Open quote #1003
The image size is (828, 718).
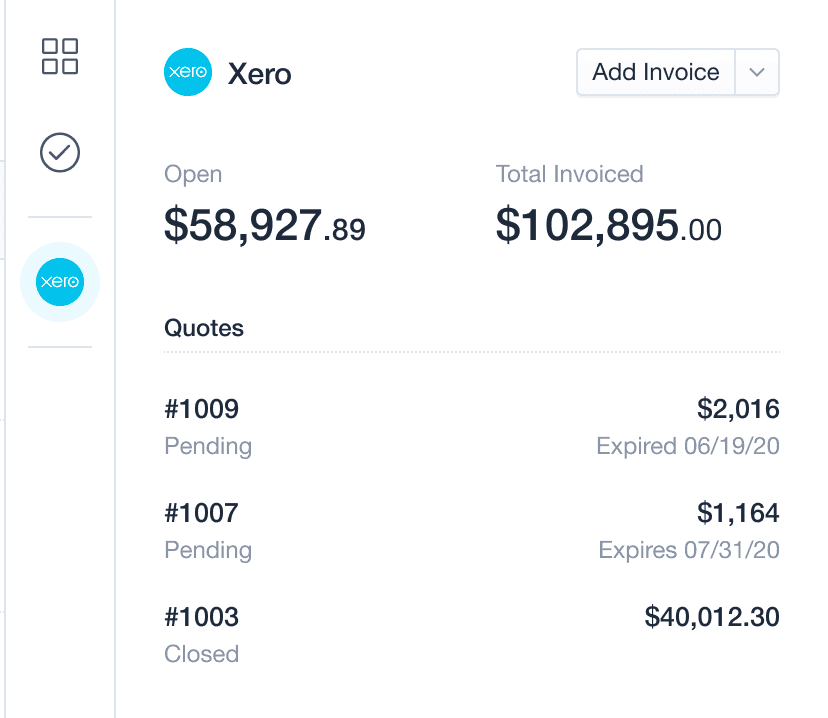pyautogui.click(x=201, y=617)
